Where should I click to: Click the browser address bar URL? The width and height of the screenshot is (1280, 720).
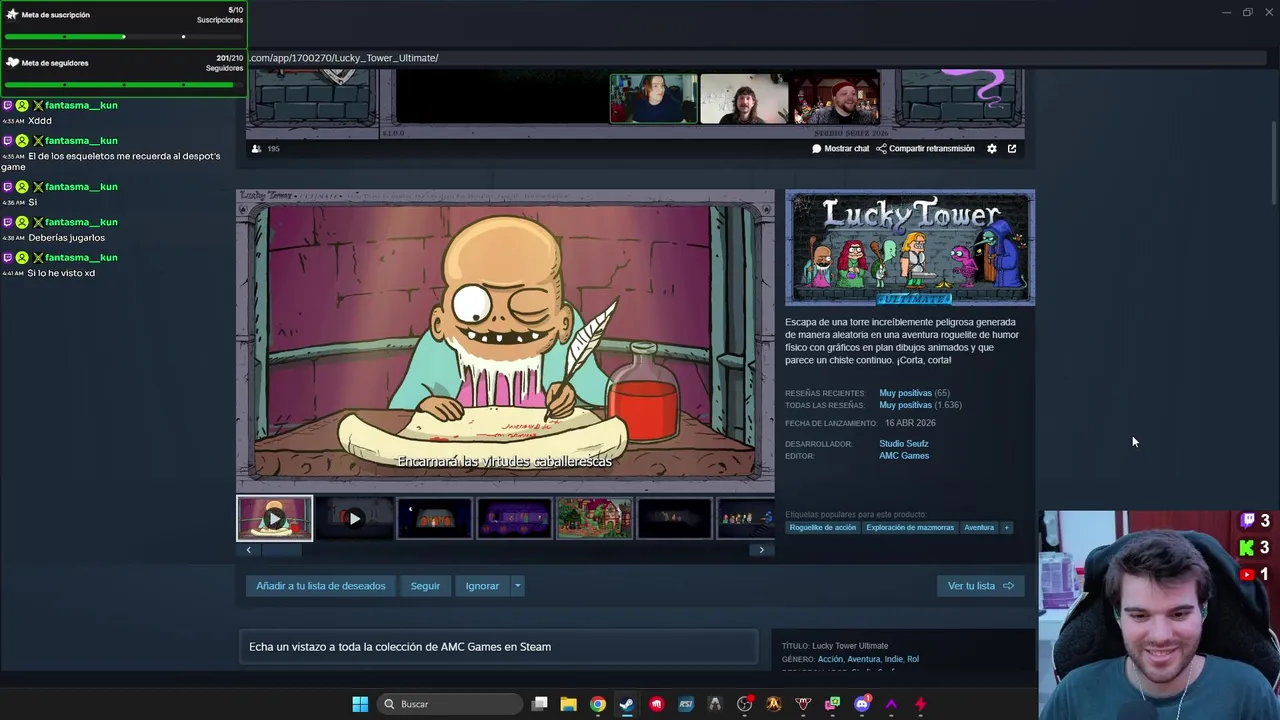[344, 58]
